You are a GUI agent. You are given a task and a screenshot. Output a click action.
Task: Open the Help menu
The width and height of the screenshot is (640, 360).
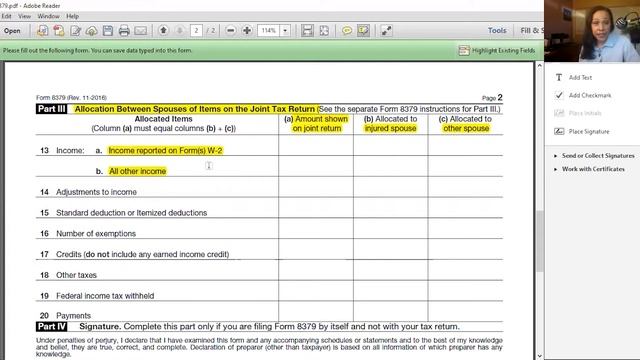[72, 16]
